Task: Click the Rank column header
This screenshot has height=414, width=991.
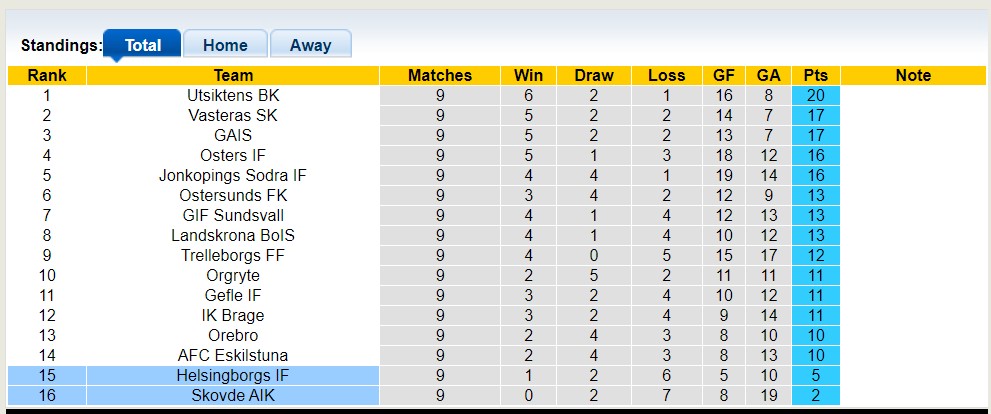Action: tap(47, 76)
